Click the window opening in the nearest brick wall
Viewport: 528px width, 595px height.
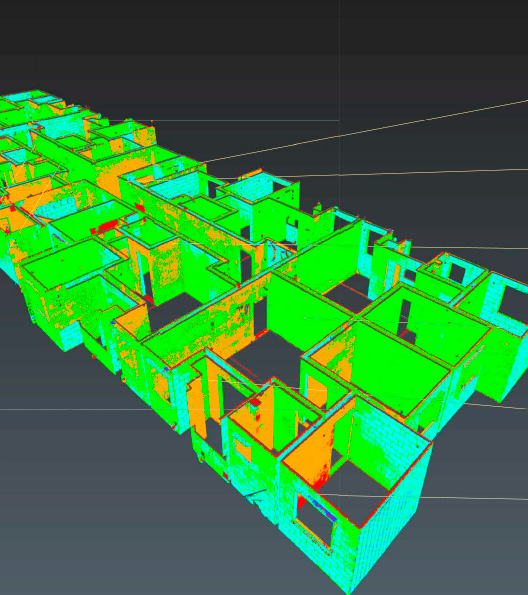(315, 522)
